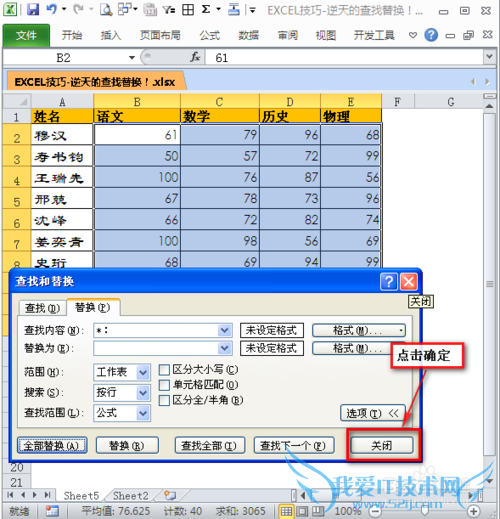Open the 插入 ribbon tab
The height and width of the screenshot is (519, 500).
(111, 35)
